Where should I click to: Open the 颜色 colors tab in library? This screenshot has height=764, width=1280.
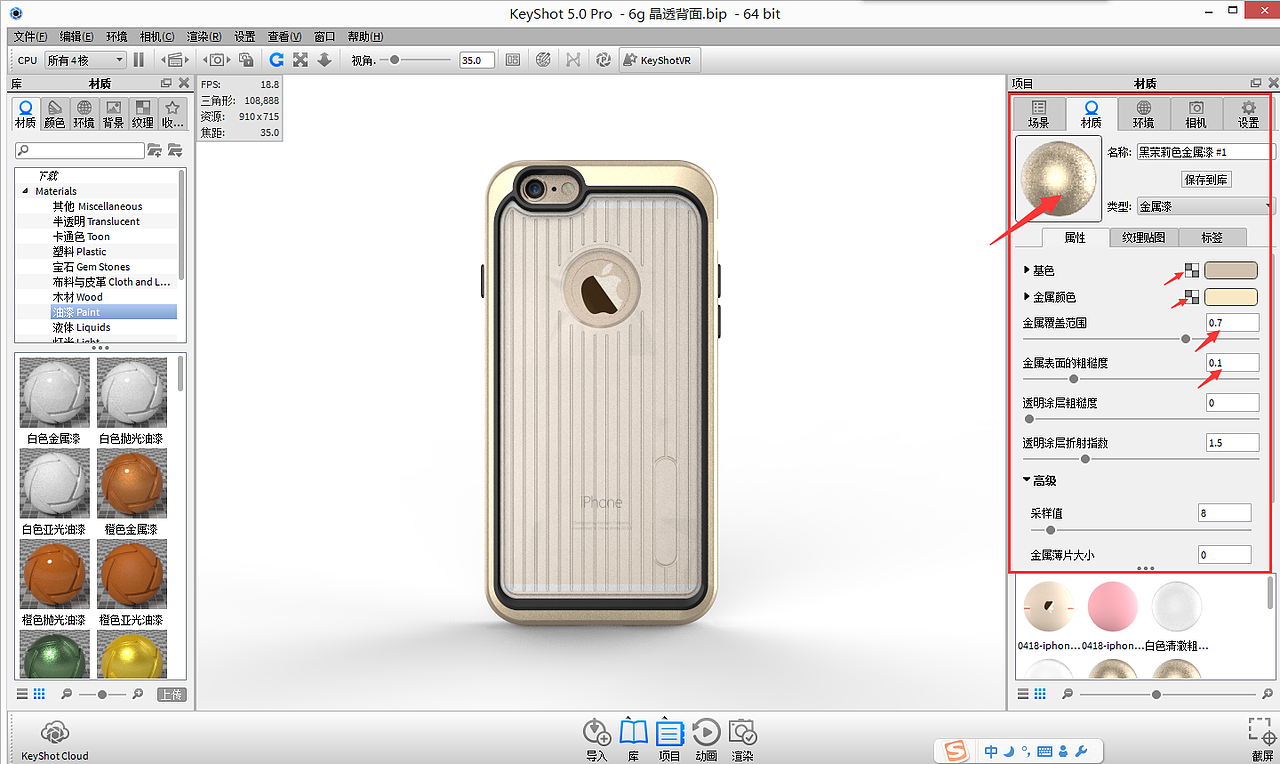point(55,114)
